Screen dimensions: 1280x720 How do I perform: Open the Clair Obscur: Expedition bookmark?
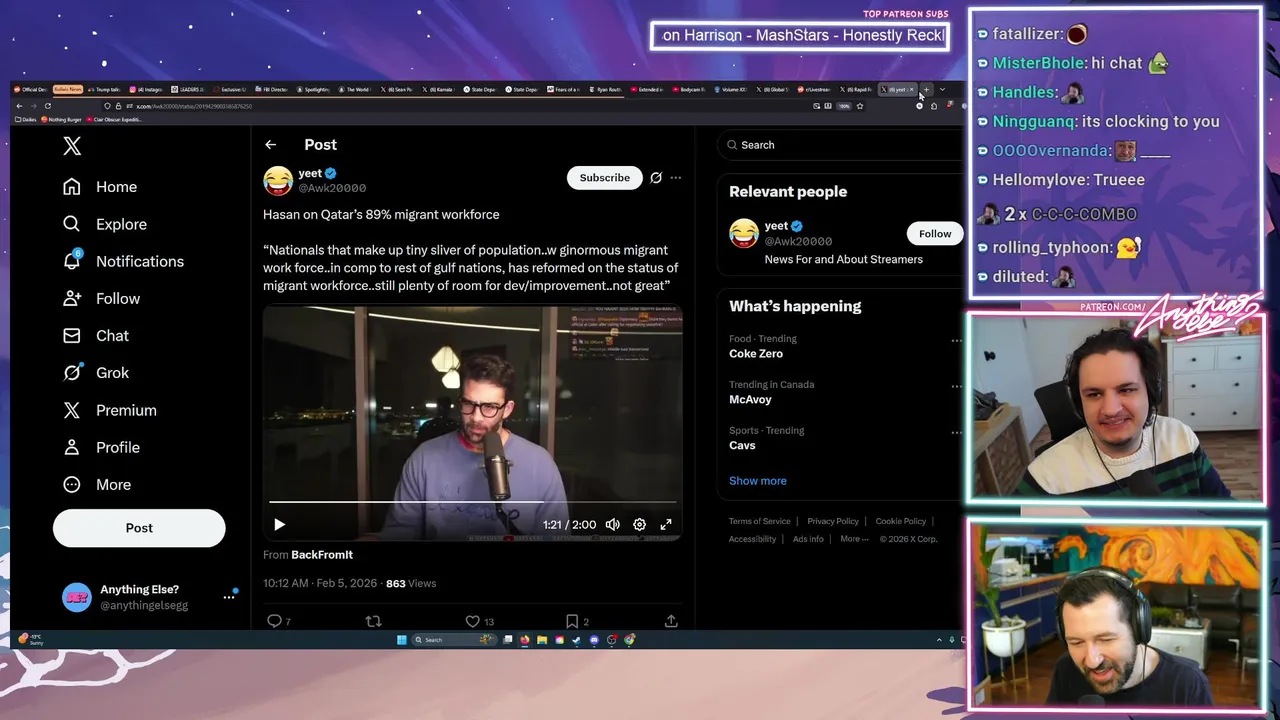(x=113, y=119)
